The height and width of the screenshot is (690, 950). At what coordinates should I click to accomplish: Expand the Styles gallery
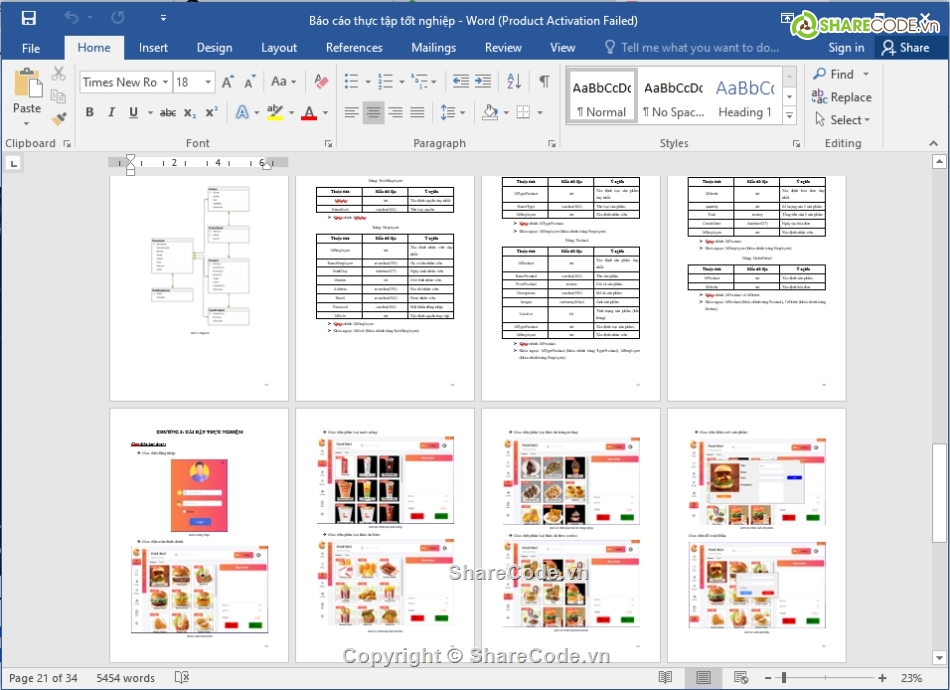[x=789, y=114]
